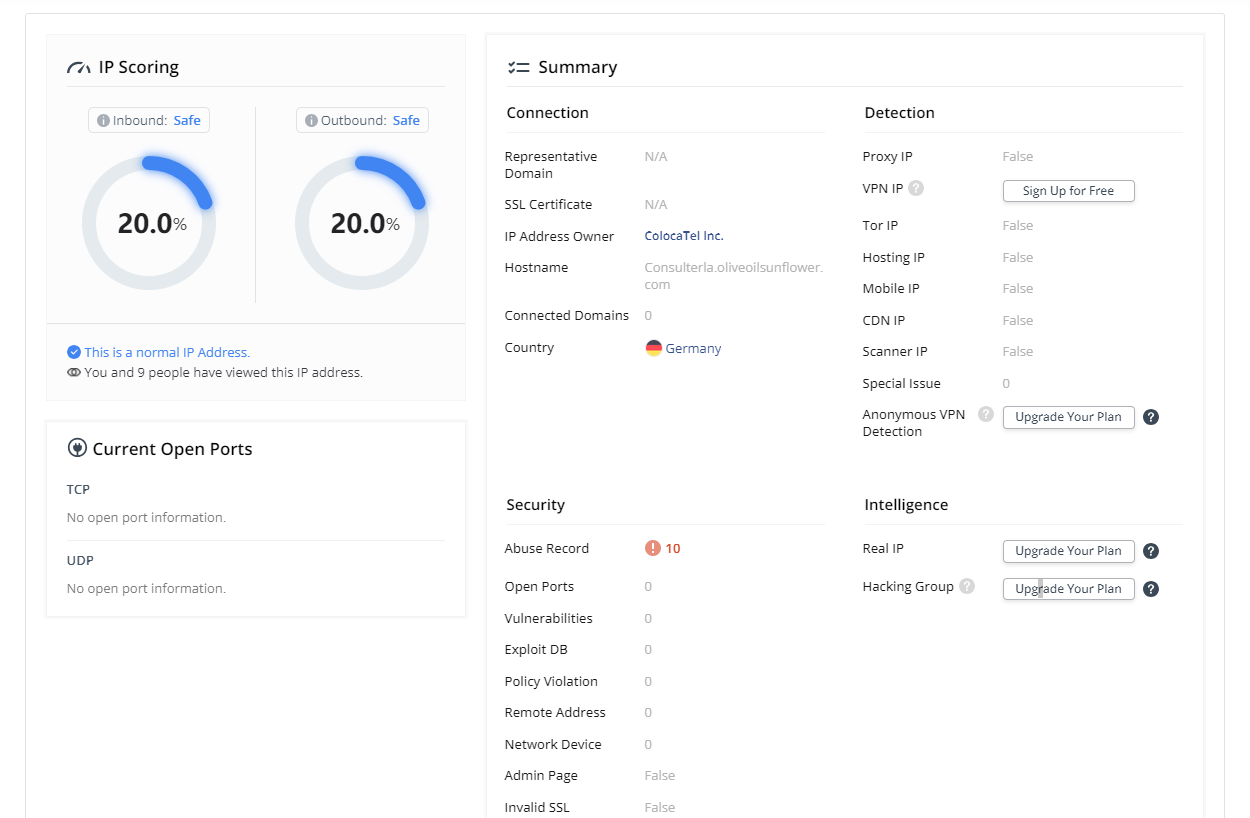Click the Policy Violation value 0
This screenshot has width=1250, height=818.
coord(648,681)
